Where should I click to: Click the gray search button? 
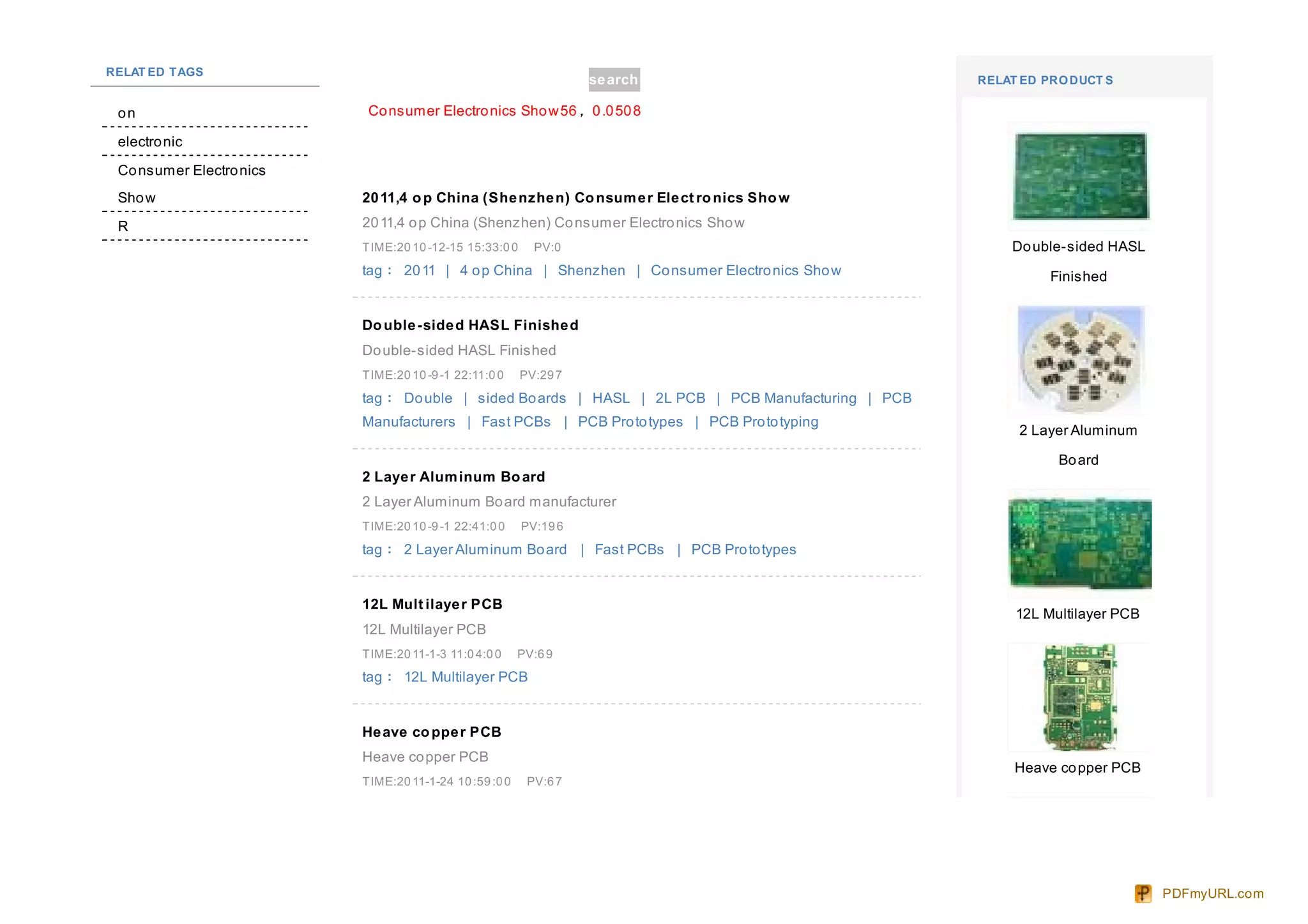pyautogui.click(x=614, y=80)
